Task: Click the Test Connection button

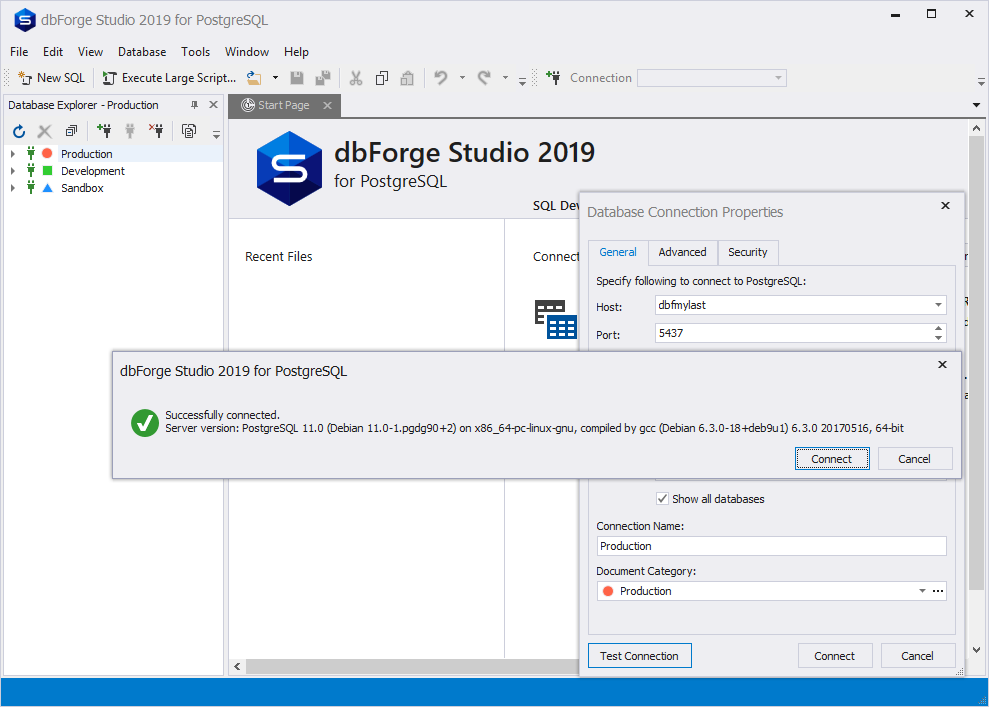Action: 640,656
